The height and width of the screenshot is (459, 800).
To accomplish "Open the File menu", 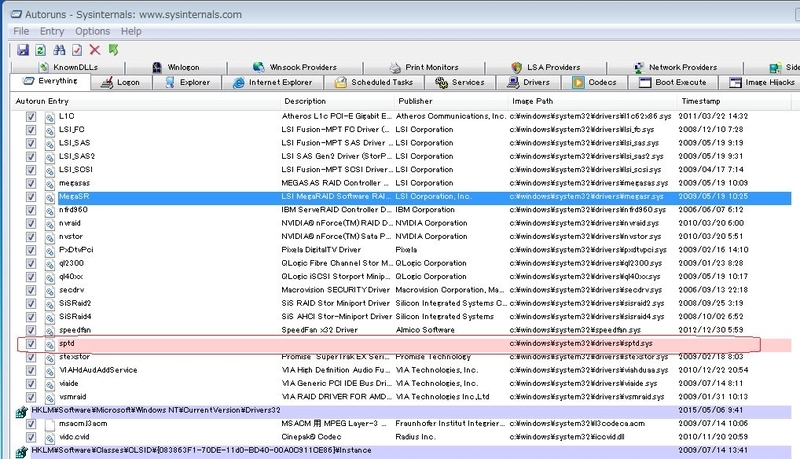I will coord(21,31).
